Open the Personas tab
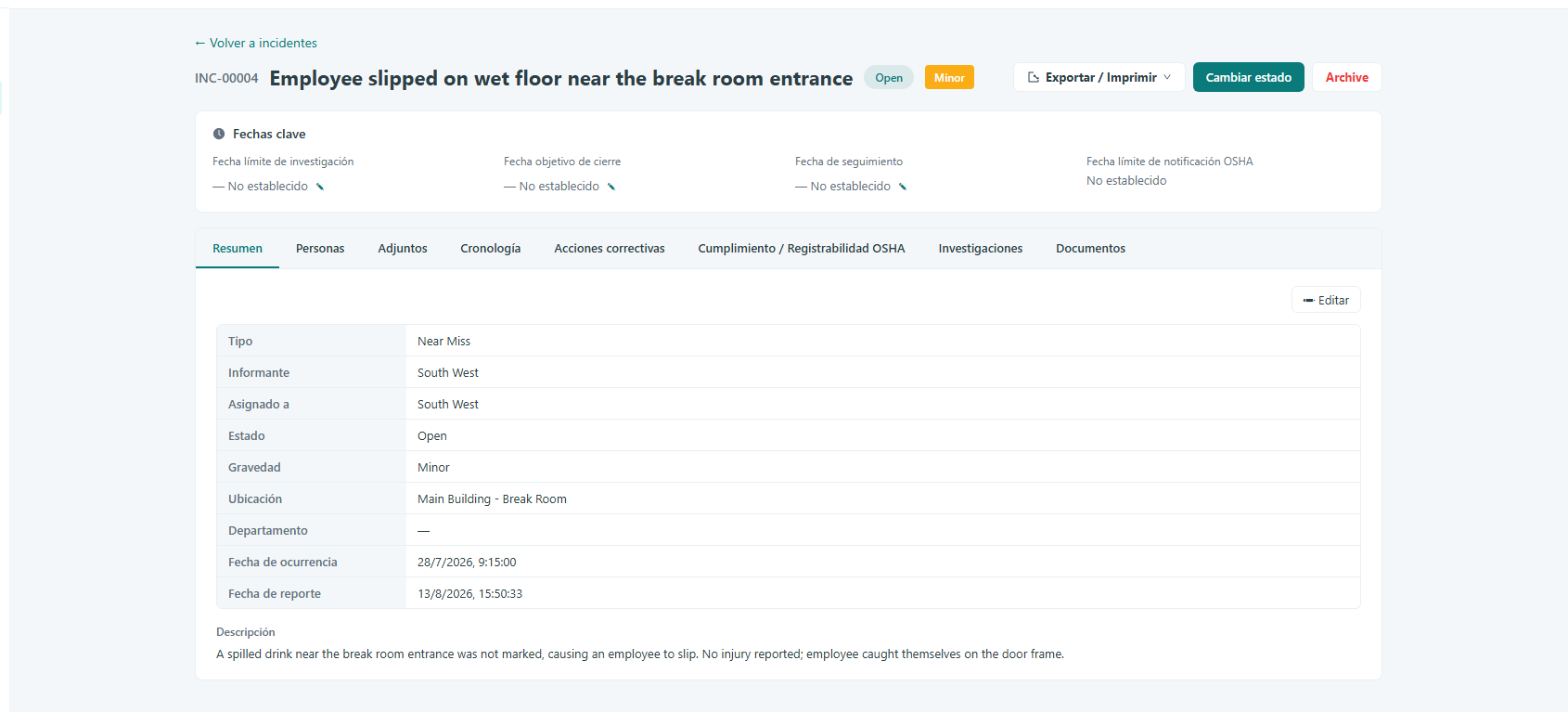Viewport: 1568px width, 712px height. click(320, 248)
